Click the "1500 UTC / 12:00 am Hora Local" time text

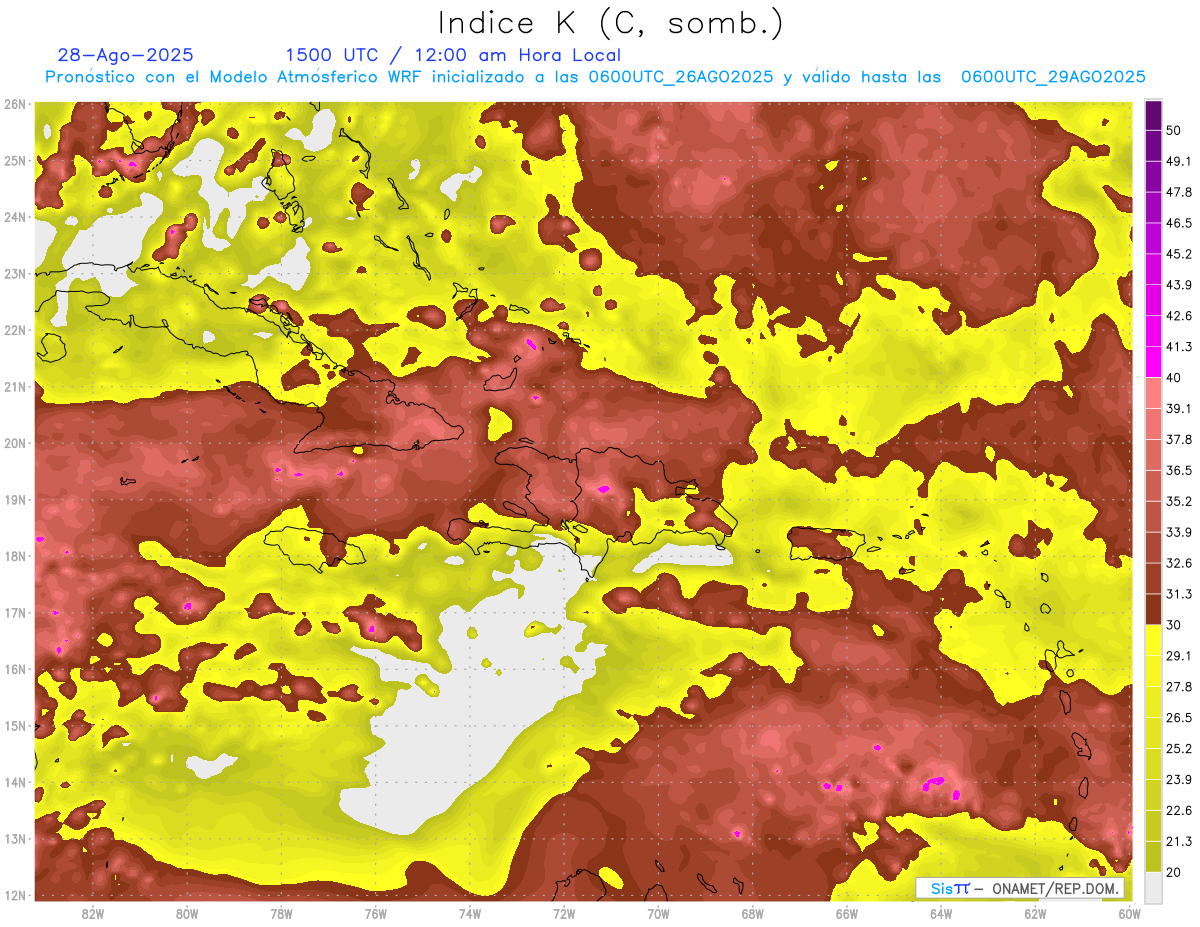pos(453,55)
